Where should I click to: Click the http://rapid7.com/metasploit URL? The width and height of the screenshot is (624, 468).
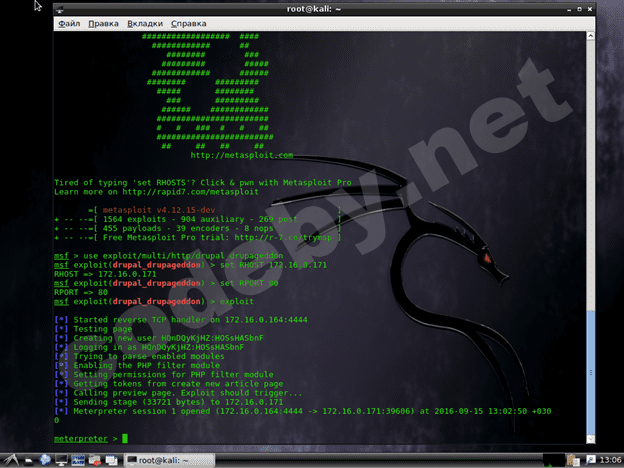click(190, 192)
